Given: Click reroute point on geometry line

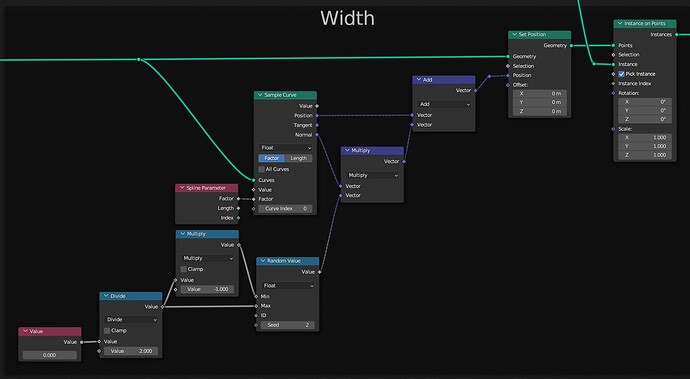Looking at the screenshot, I should coord(139,59).
